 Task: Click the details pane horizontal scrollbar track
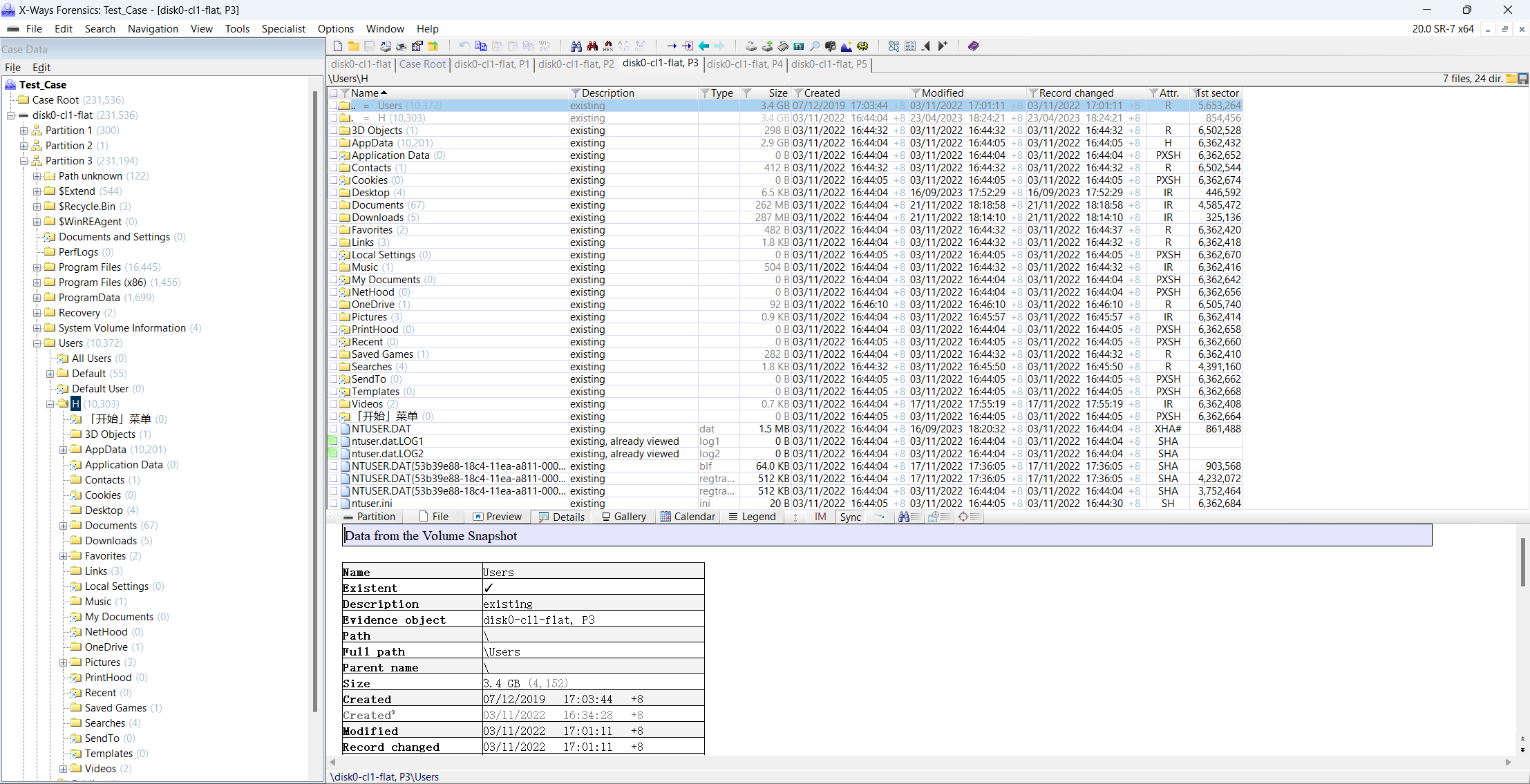tap(919, 762)
